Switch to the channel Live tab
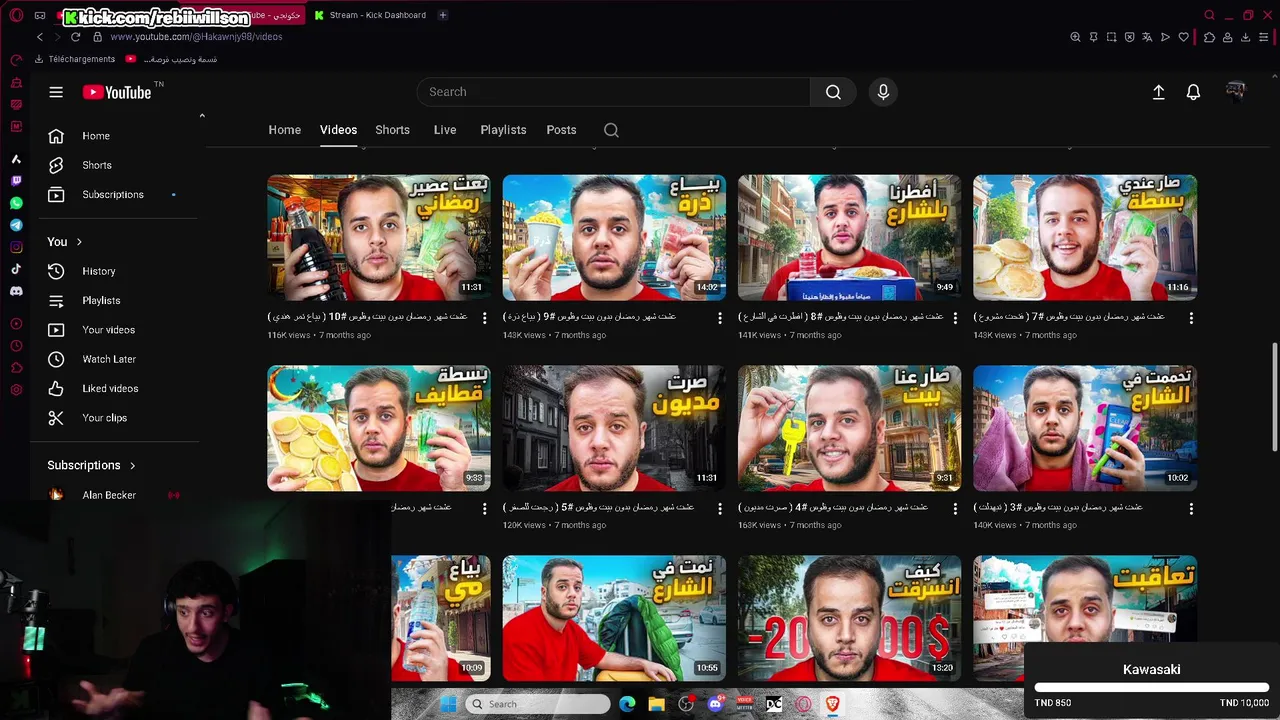 pyautogui.click(x=445, y=130)
